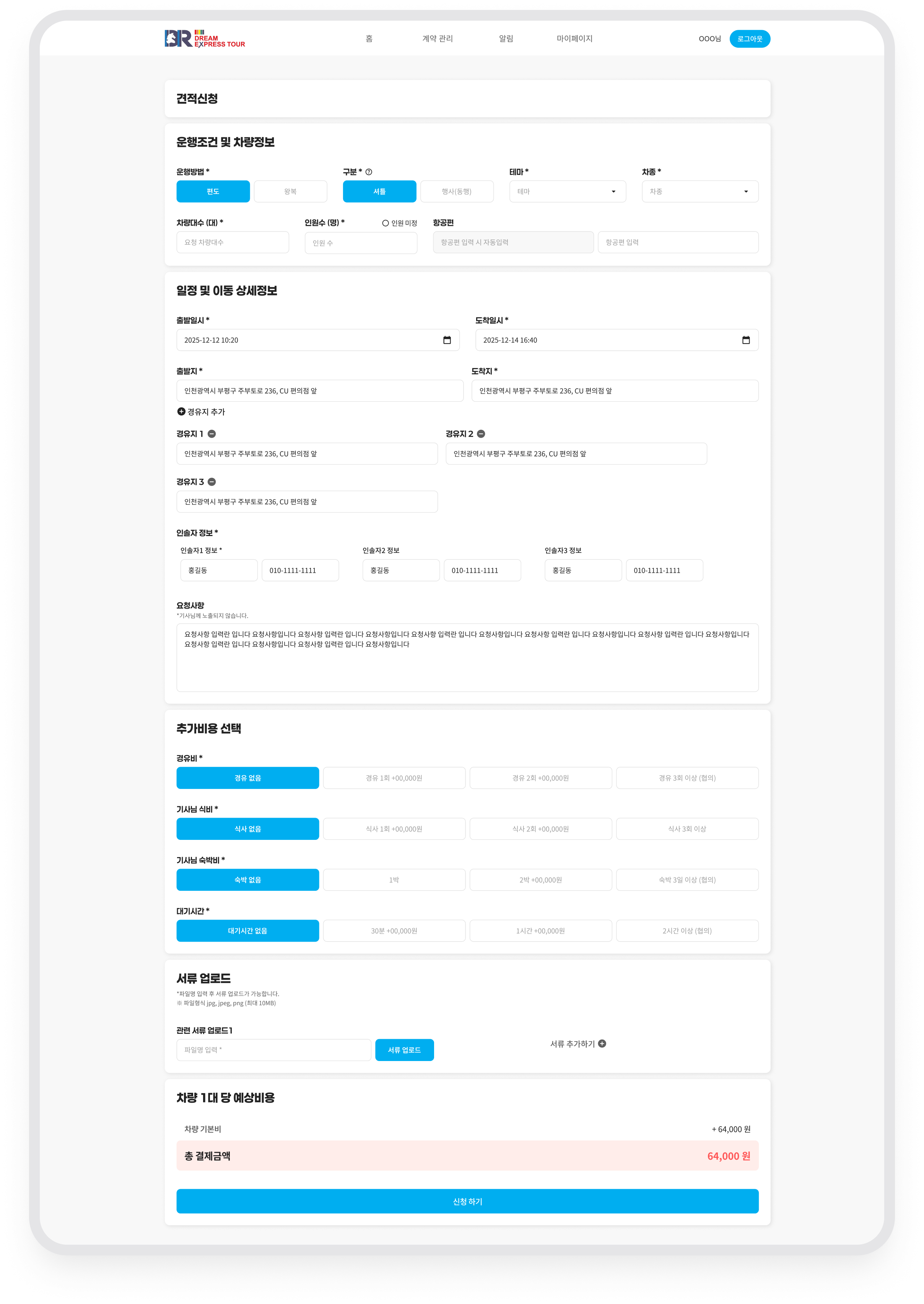Open the calendar picker for 도착일시
This screenshot has width=924, height=1304.
tap(746, 340)
